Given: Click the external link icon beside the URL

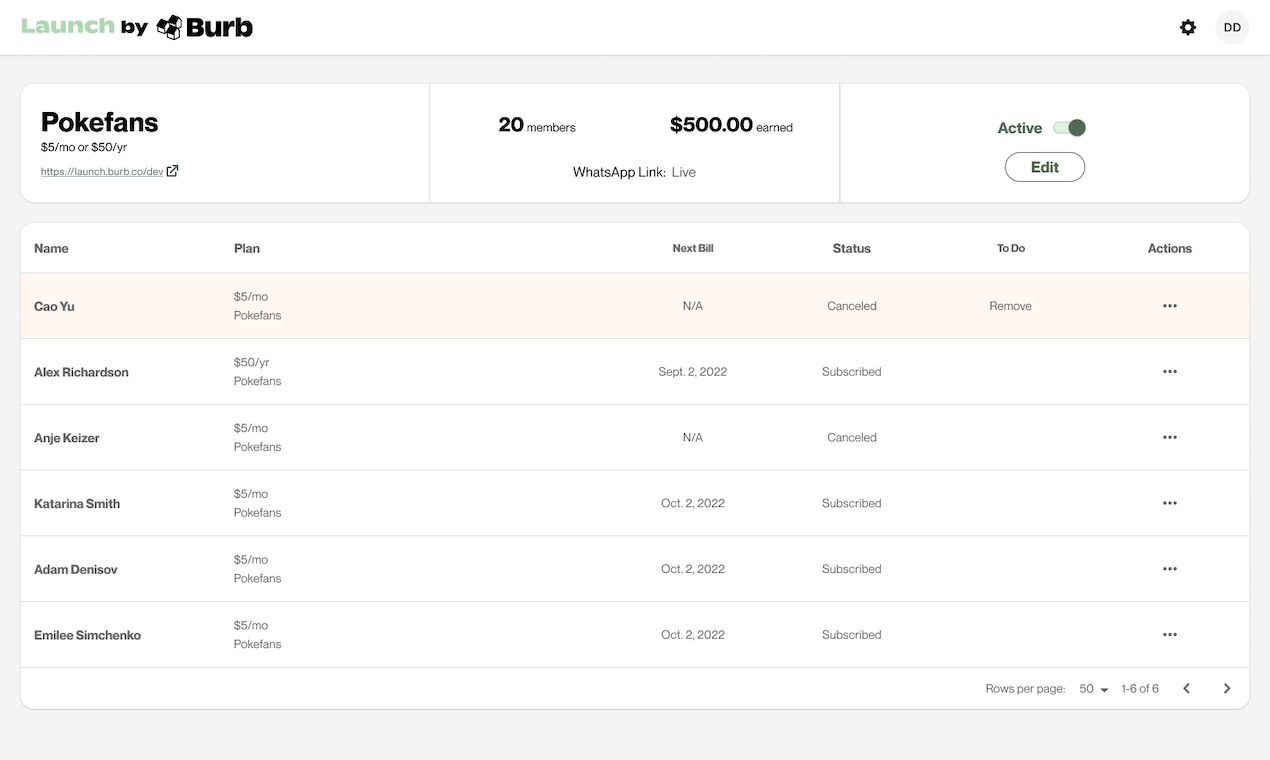Looking at the screenshot, I should click(x=172, y=171).
